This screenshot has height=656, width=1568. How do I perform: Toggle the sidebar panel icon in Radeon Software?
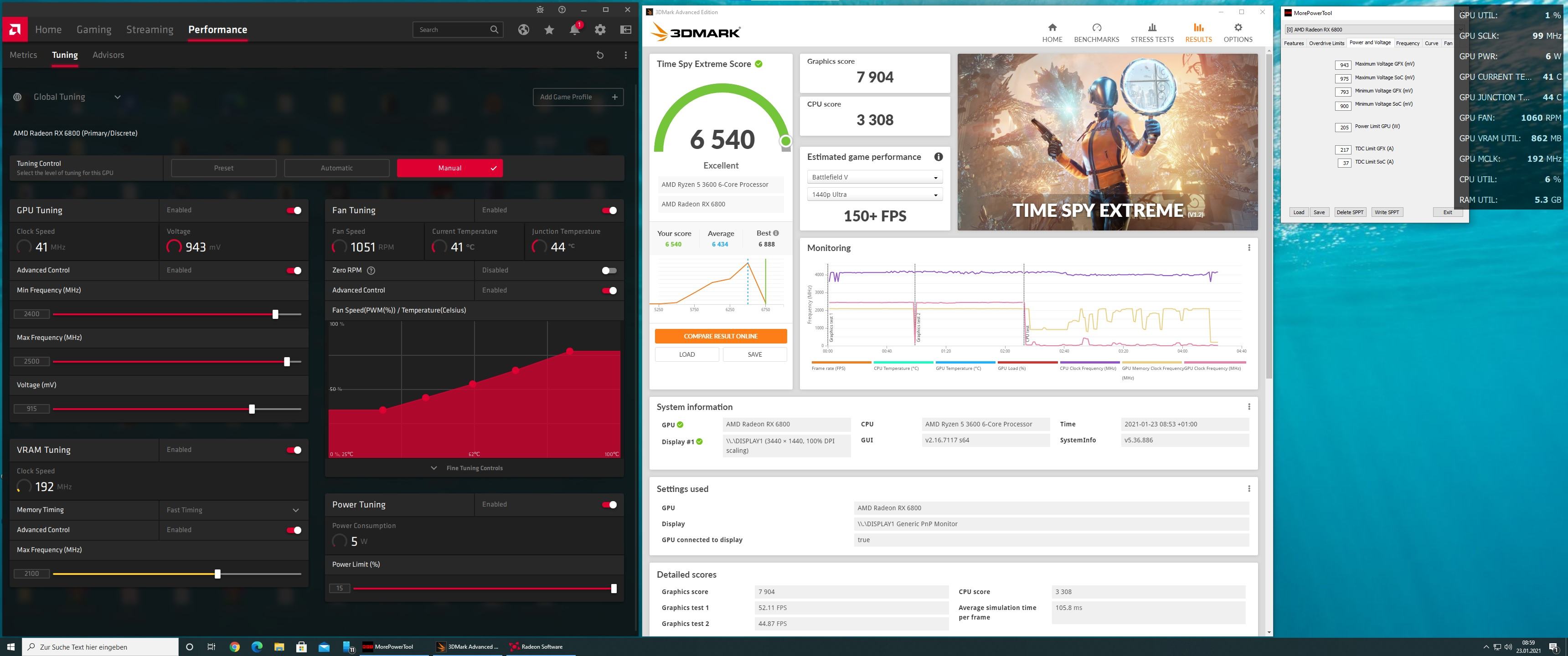(x=626, y=30)
